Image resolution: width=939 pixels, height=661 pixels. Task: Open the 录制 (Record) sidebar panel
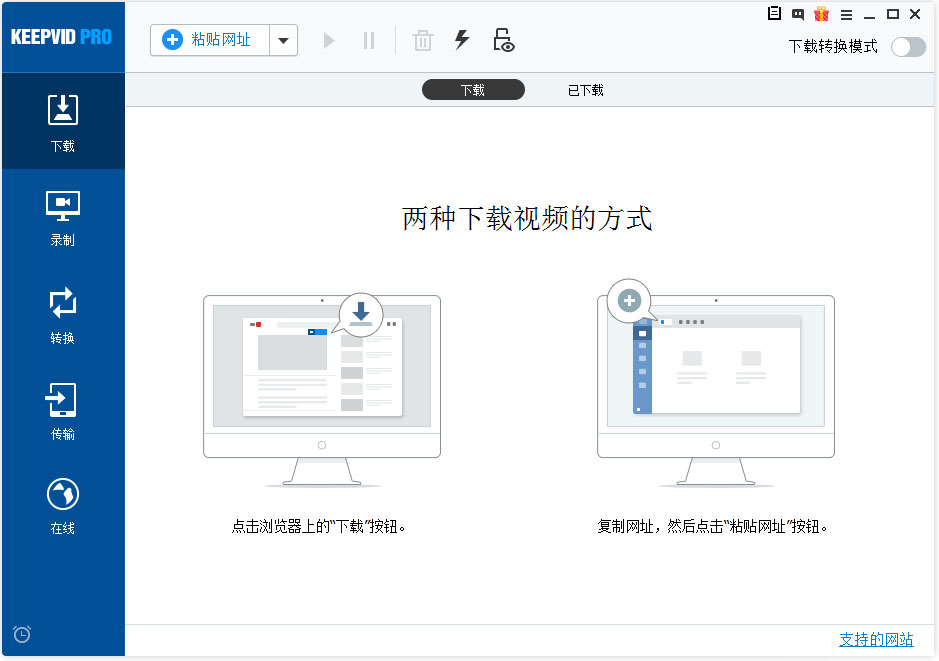[63, 218]
